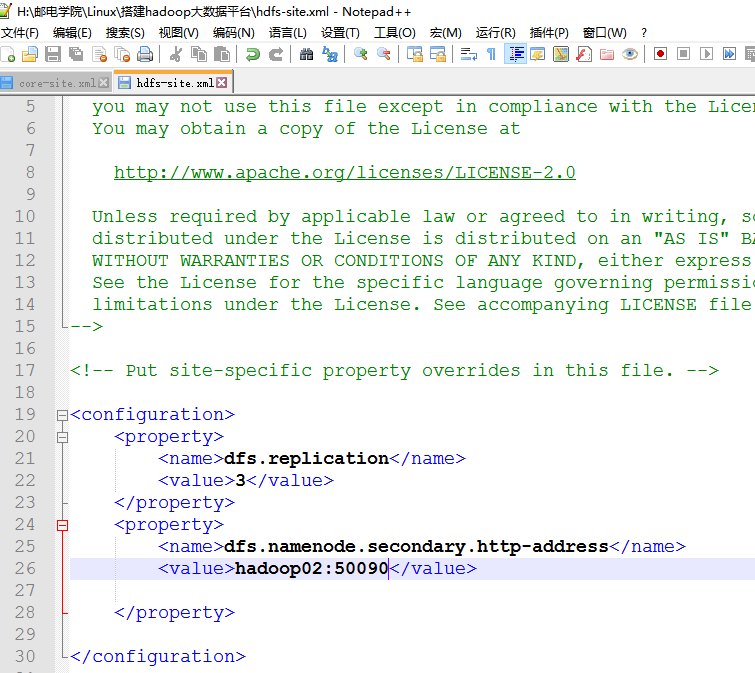Open the Replace dialog icon

pos(330,54)
